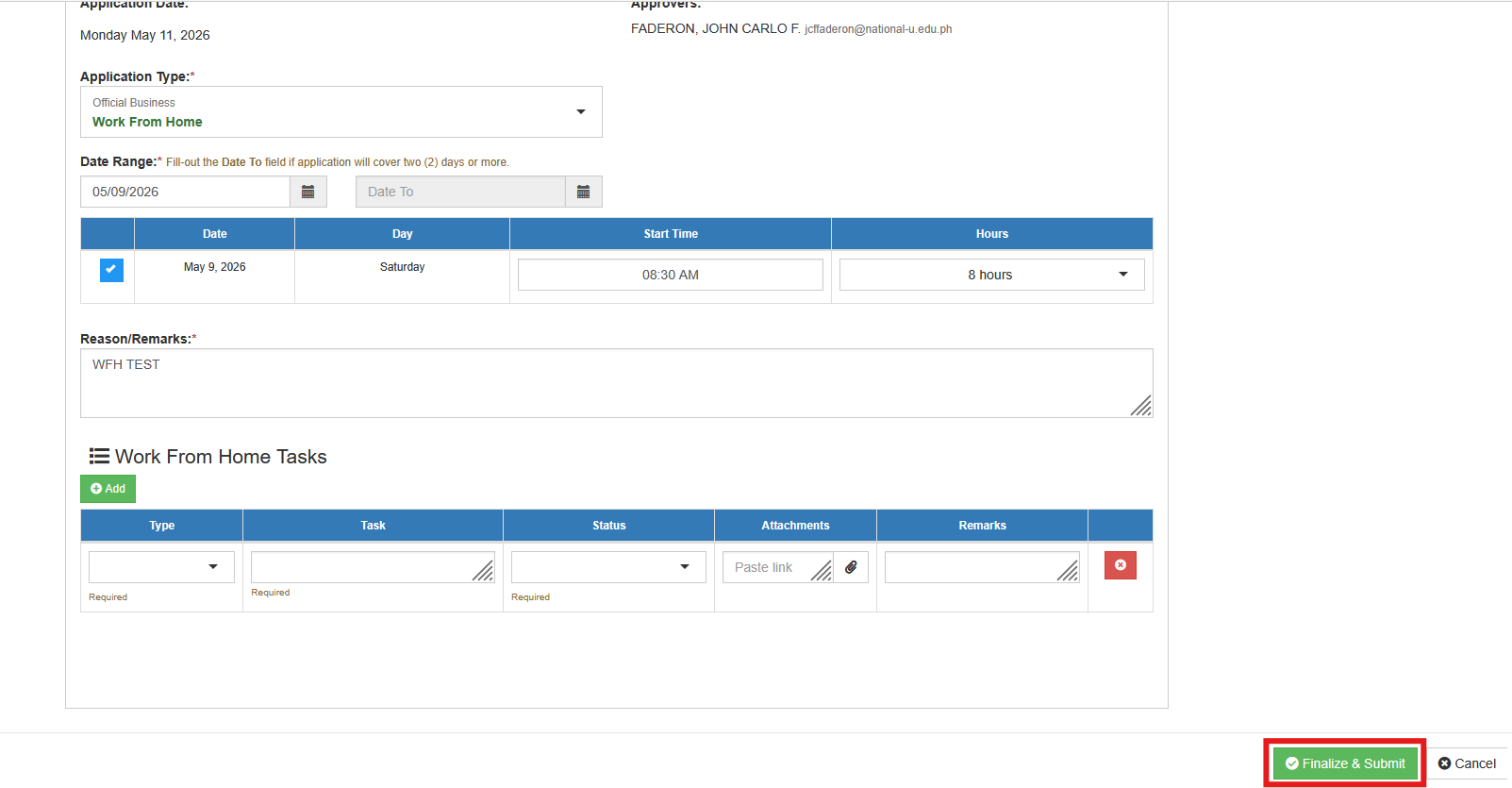Click the paperclip attachment icon

(x=851, y=567)
